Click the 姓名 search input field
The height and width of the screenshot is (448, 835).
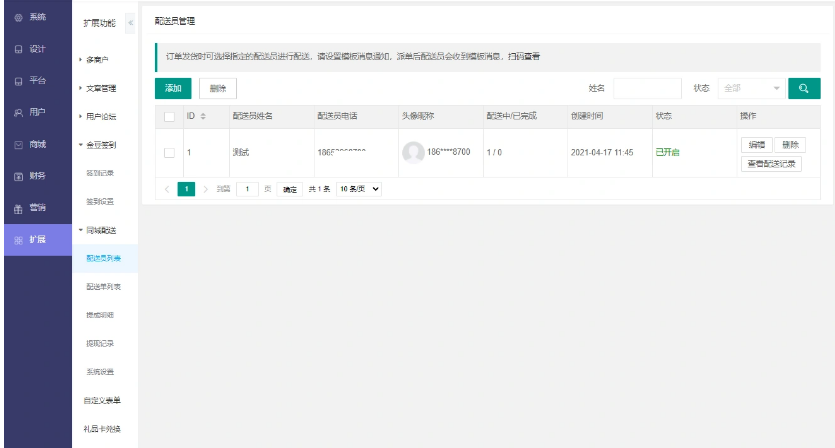[x=647, y=88]
